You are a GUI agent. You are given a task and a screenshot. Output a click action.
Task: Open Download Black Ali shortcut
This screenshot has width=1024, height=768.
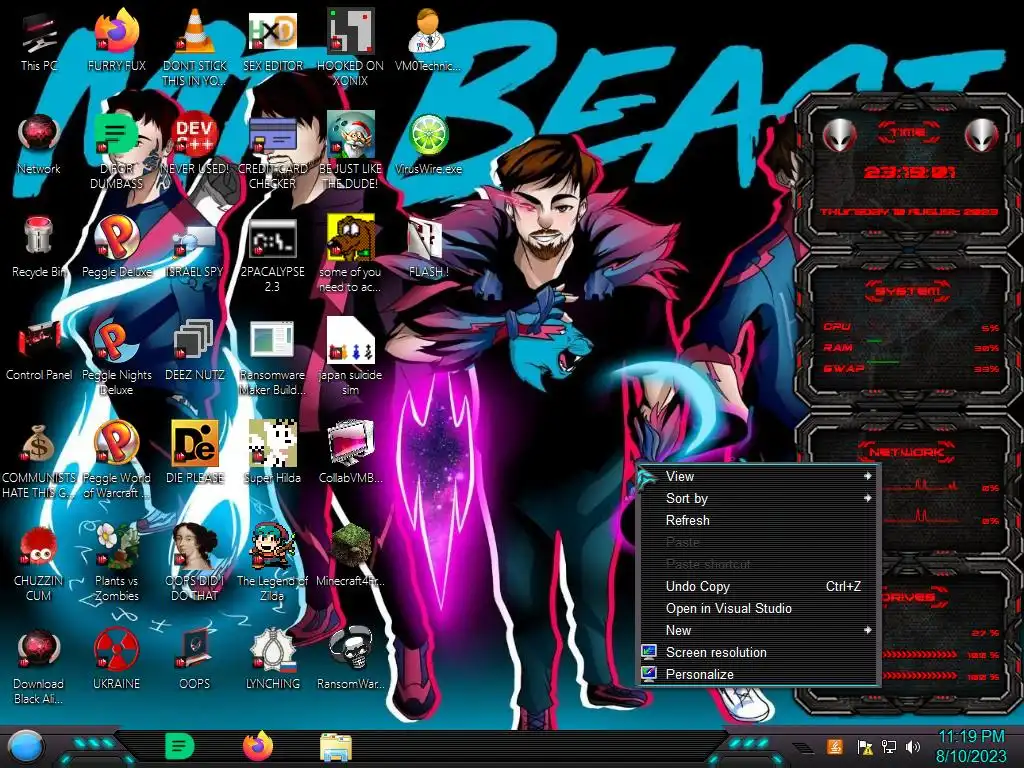click(x=39, y=666)
